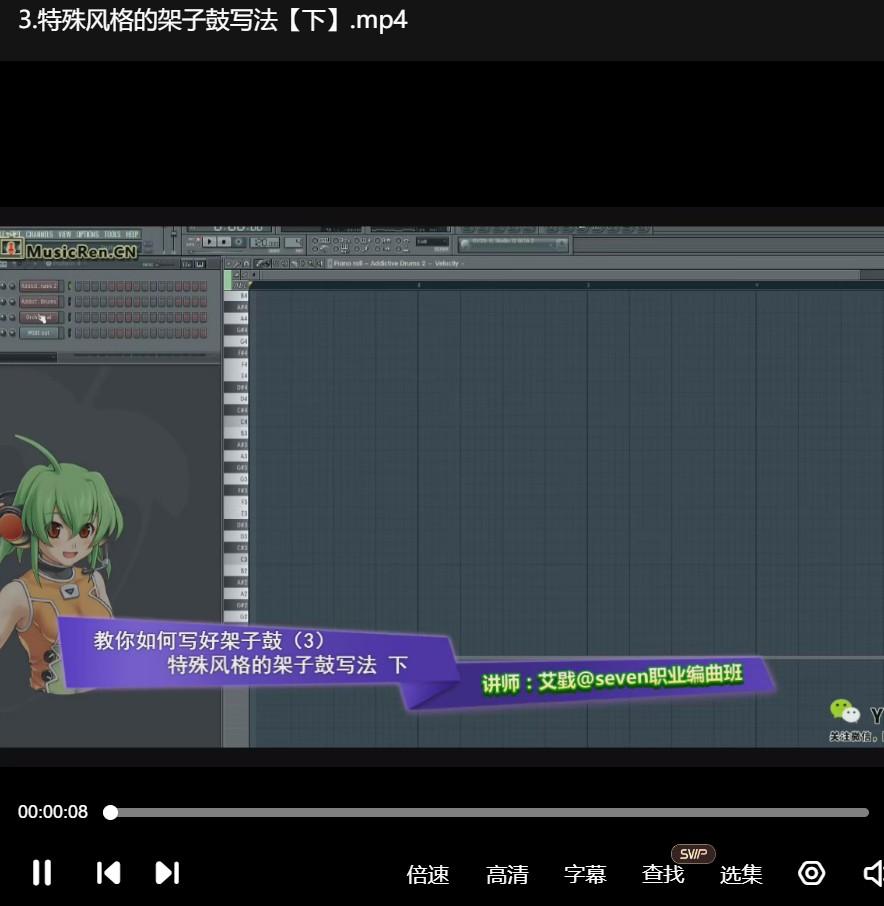
Task: Click the white progress bar handle
Action: pos(110,812)
